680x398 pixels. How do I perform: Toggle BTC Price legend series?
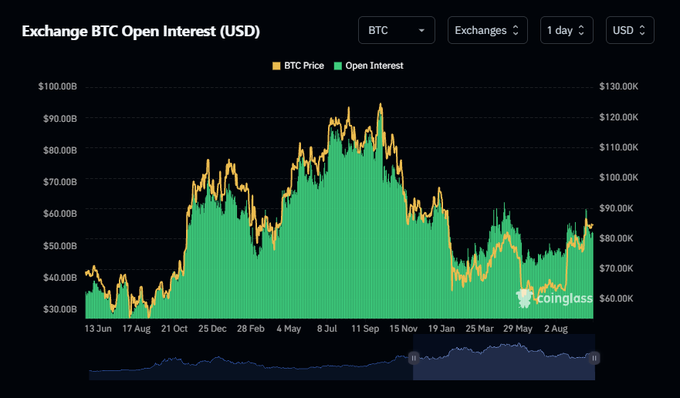[298, 66]
